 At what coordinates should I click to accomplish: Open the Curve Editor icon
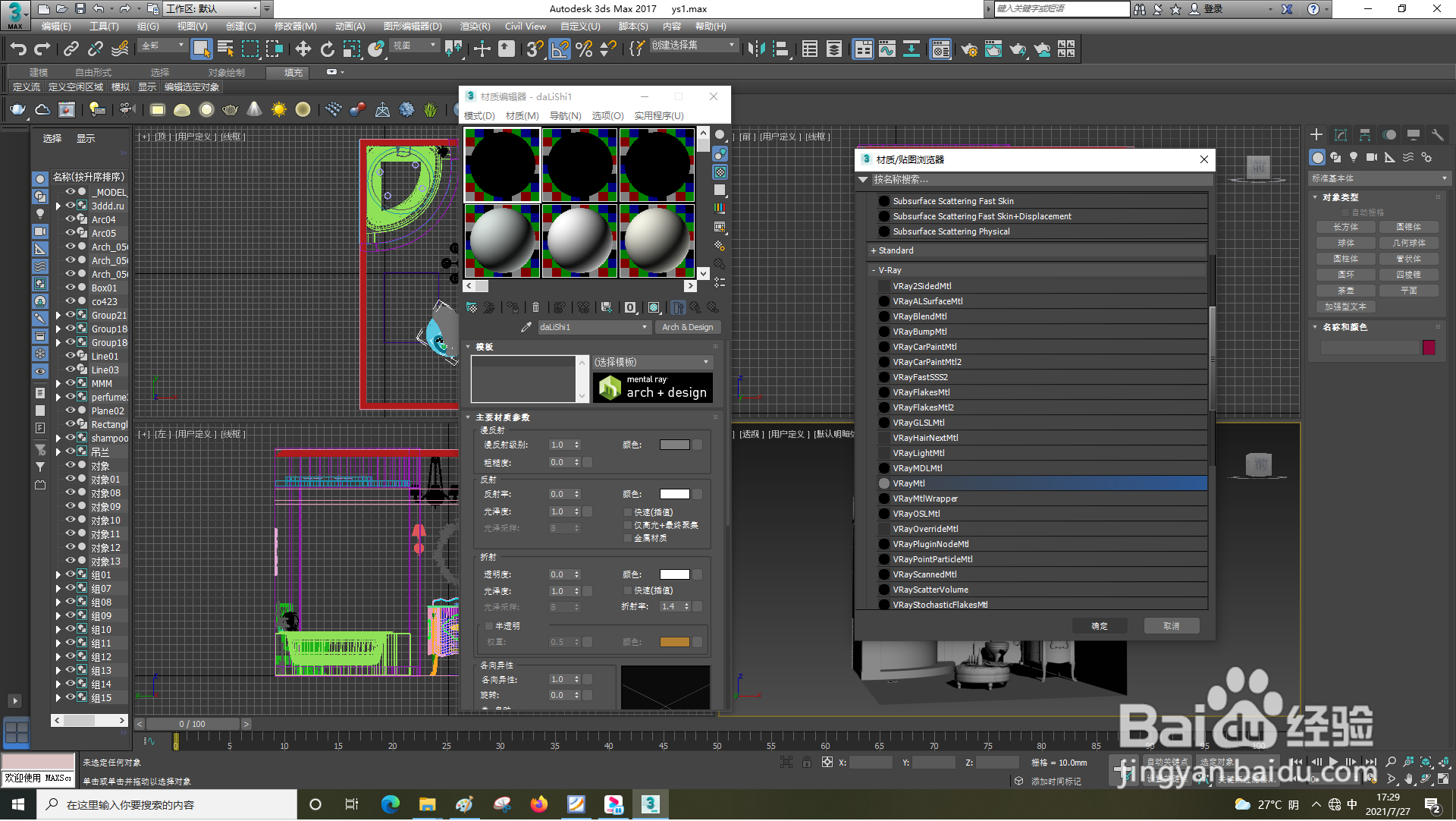(x=887, y=49)
